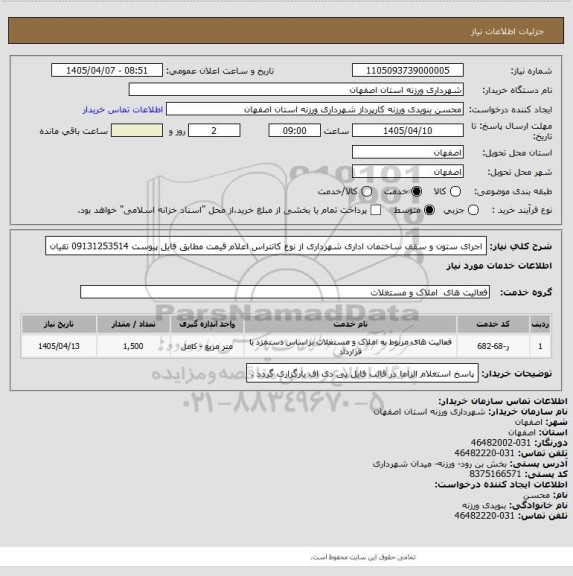Click the نام خدمت column header
Image resolution: width=573 pixels, height=576 pixels.
(350, 324)
